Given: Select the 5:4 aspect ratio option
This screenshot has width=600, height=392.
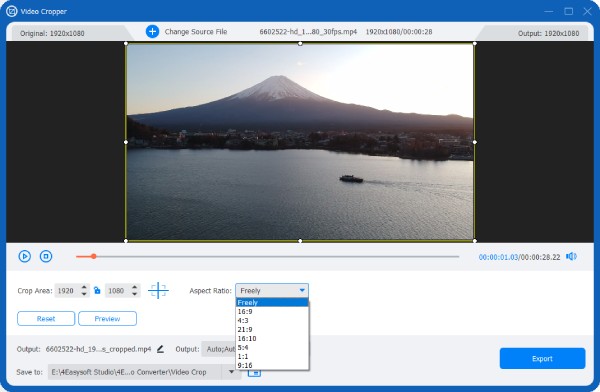Looking at the screenshot, I should point(272,347).
